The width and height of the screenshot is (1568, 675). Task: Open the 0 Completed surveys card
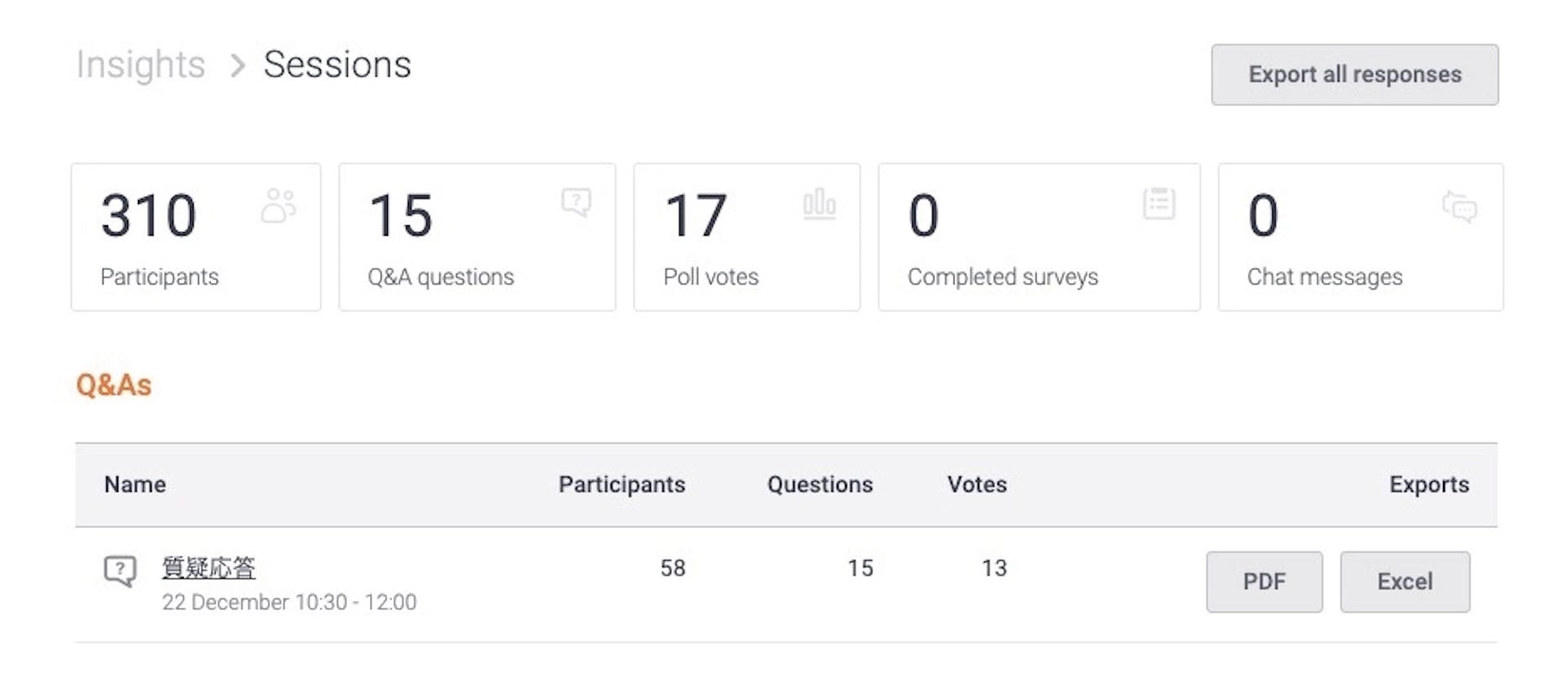pyautogui.click(x=1039, y=237)
